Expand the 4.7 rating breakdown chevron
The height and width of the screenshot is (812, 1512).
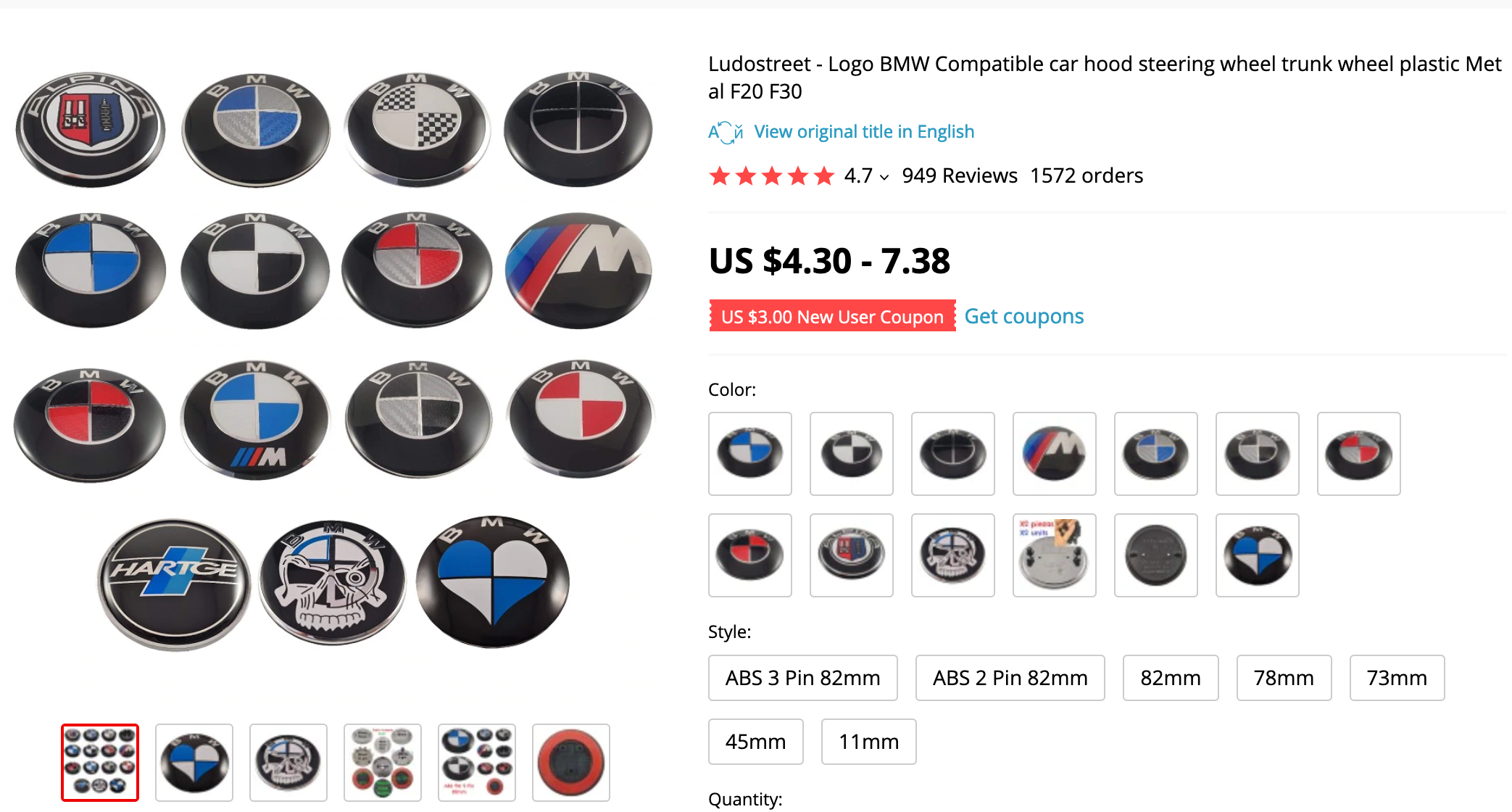(884, 177)
